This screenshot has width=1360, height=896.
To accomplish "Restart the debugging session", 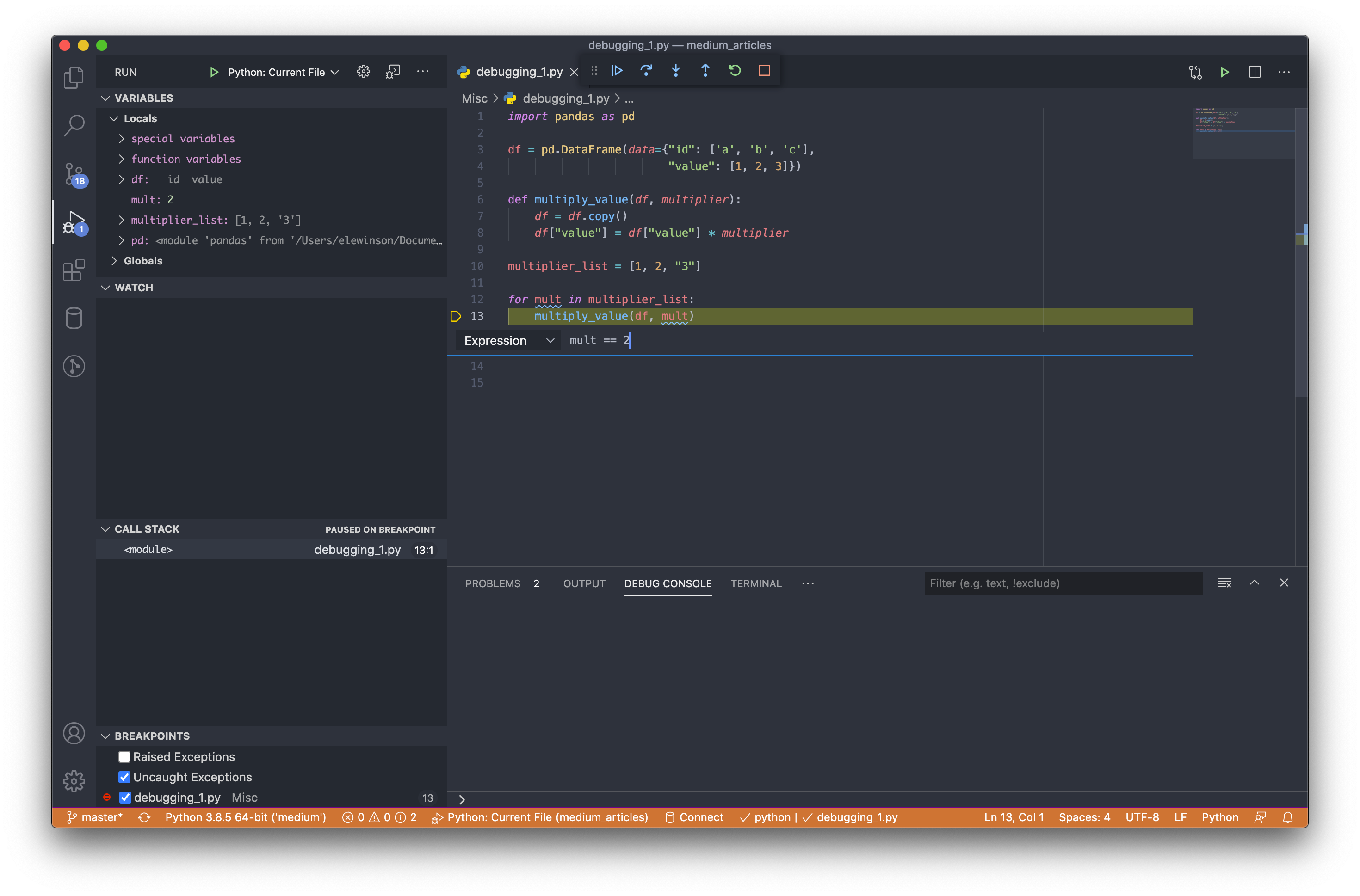I will tap(735, 71).
